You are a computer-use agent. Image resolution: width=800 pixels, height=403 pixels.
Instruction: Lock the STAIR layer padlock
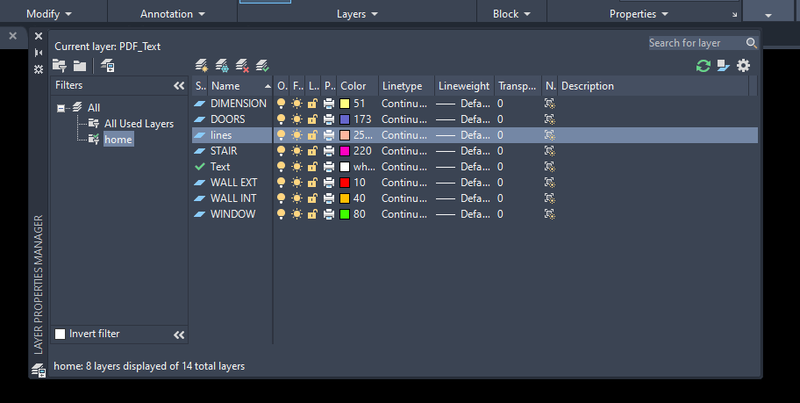(x=313, y=151)
